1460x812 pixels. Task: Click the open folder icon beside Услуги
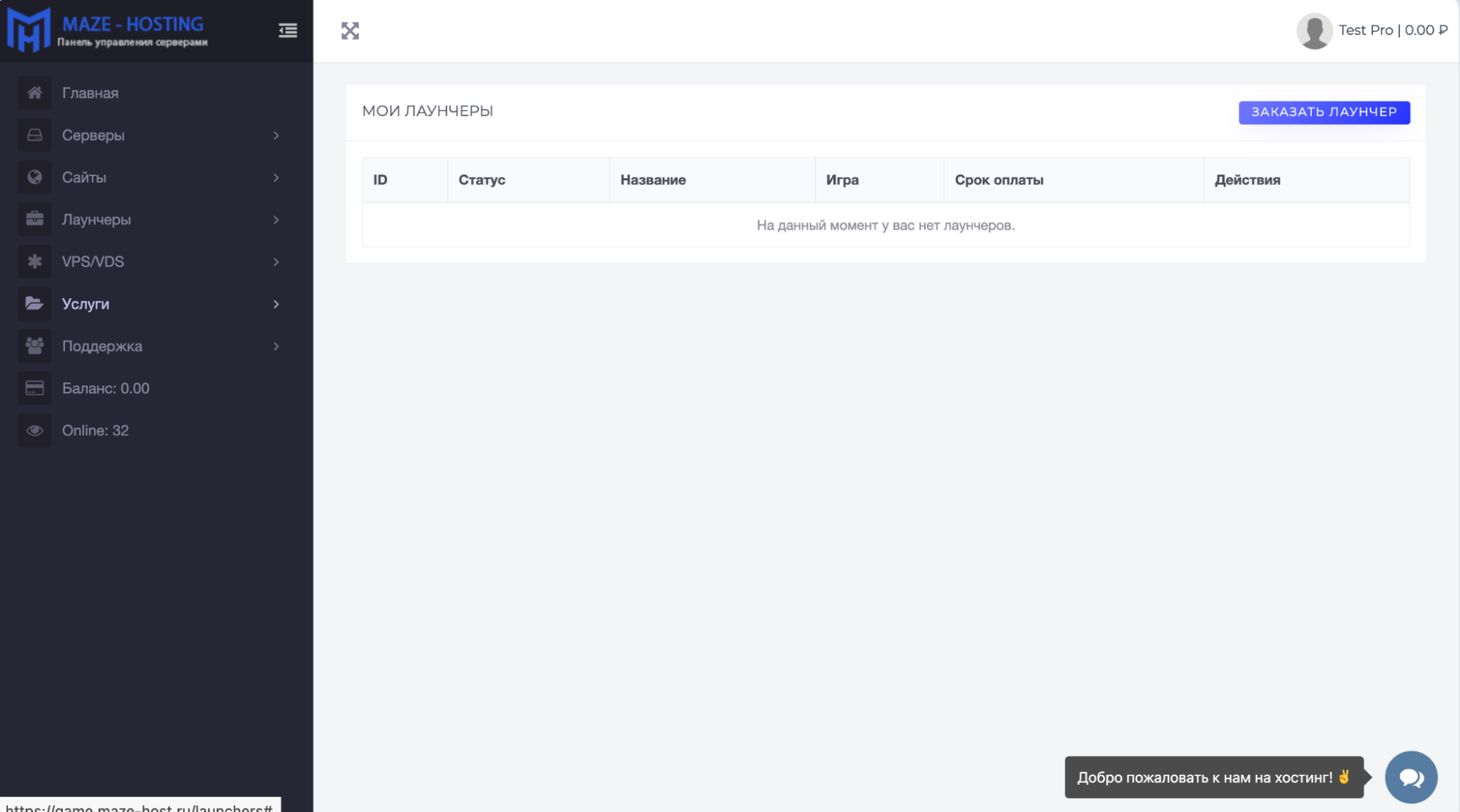[x=34, y=304]
